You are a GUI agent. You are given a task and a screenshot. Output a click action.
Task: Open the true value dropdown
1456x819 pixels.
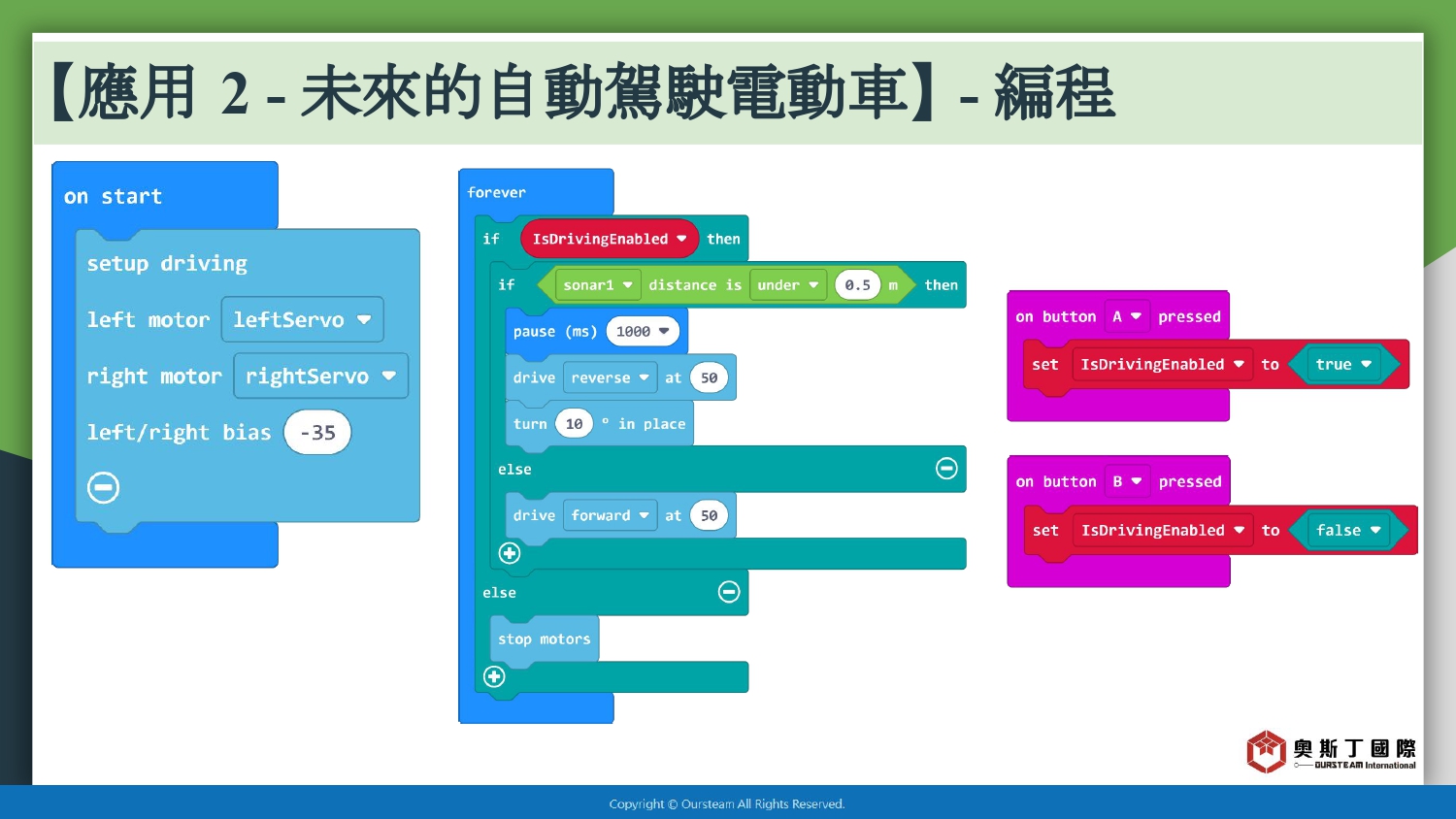pos(1343,365)
